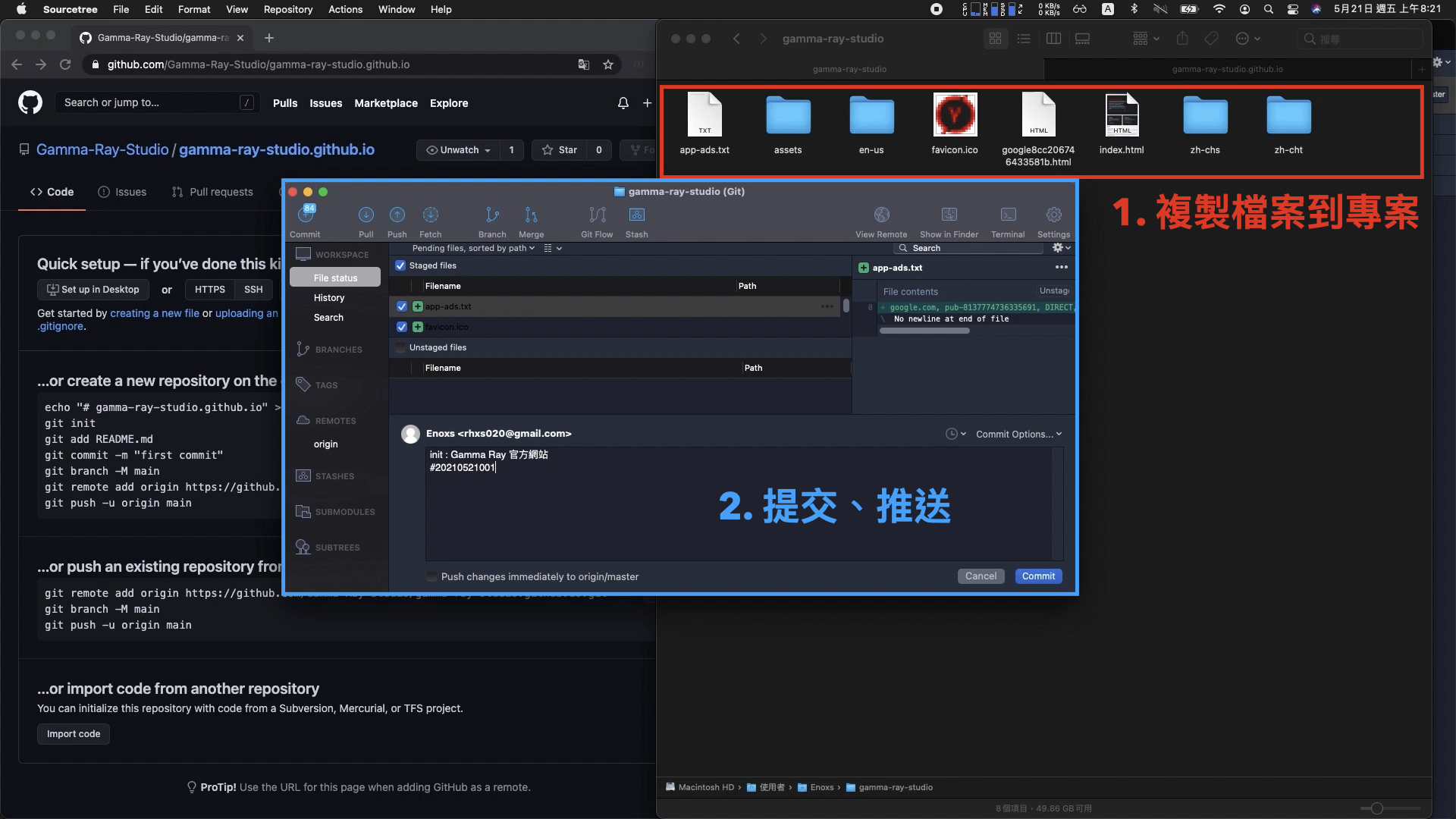Viewport: 1456px width, 819px height.
Task: Click the Cancel button in commit dialog
Action: [981, 576]
